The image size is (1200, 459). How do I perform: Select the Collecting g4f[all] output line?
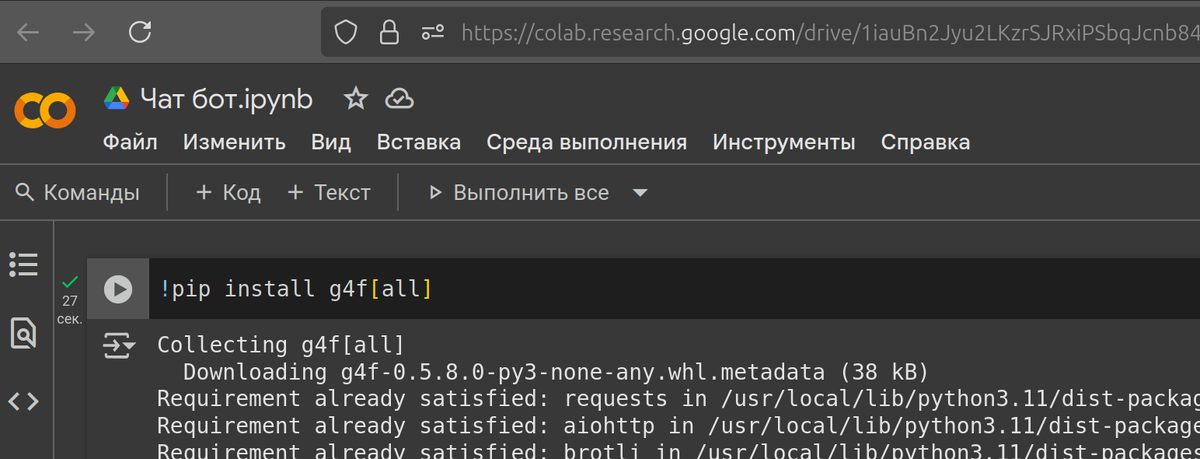[280, 345]
